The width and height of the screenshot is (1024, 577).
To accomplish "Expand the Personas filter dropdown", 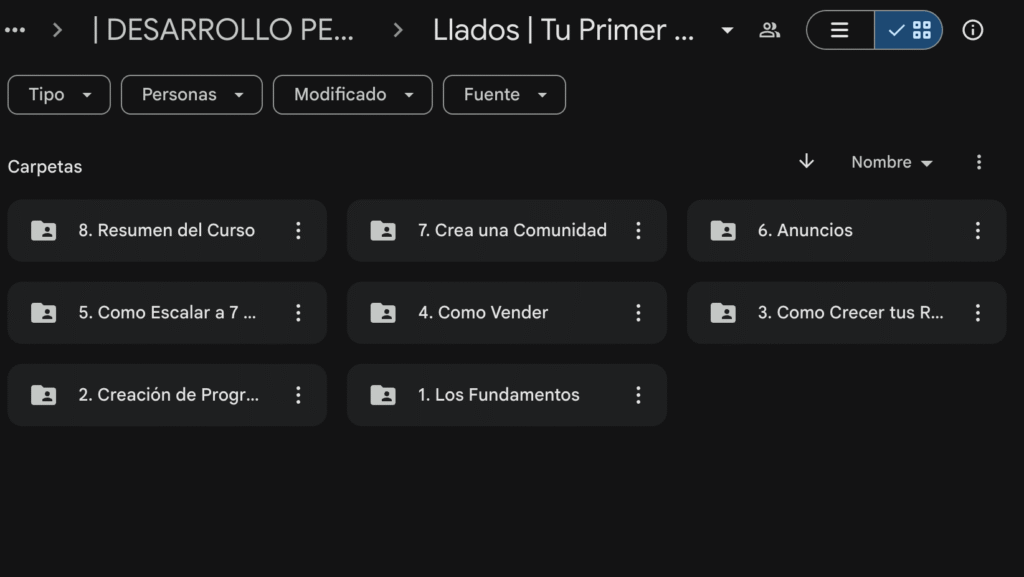I will point(192,95).
